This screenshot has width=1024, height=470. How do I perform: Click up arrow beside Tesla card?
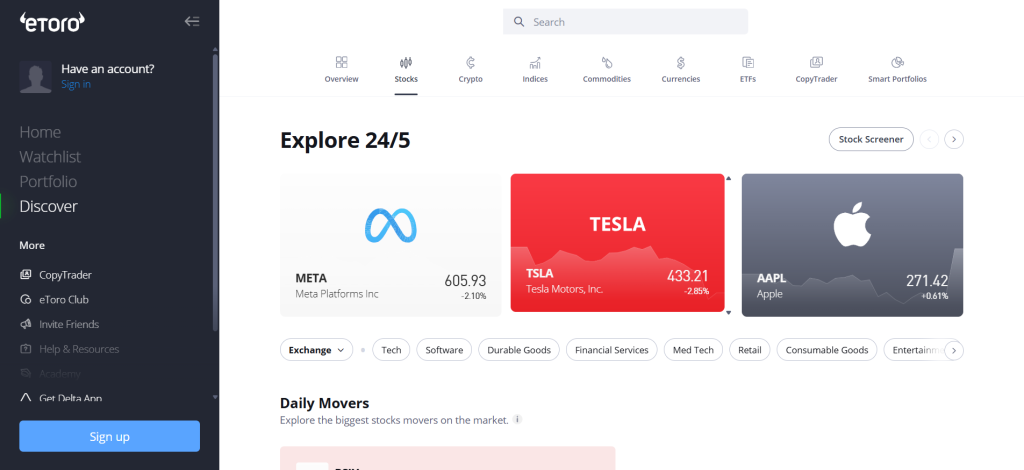pyautogui.click(x=729, y=178)
